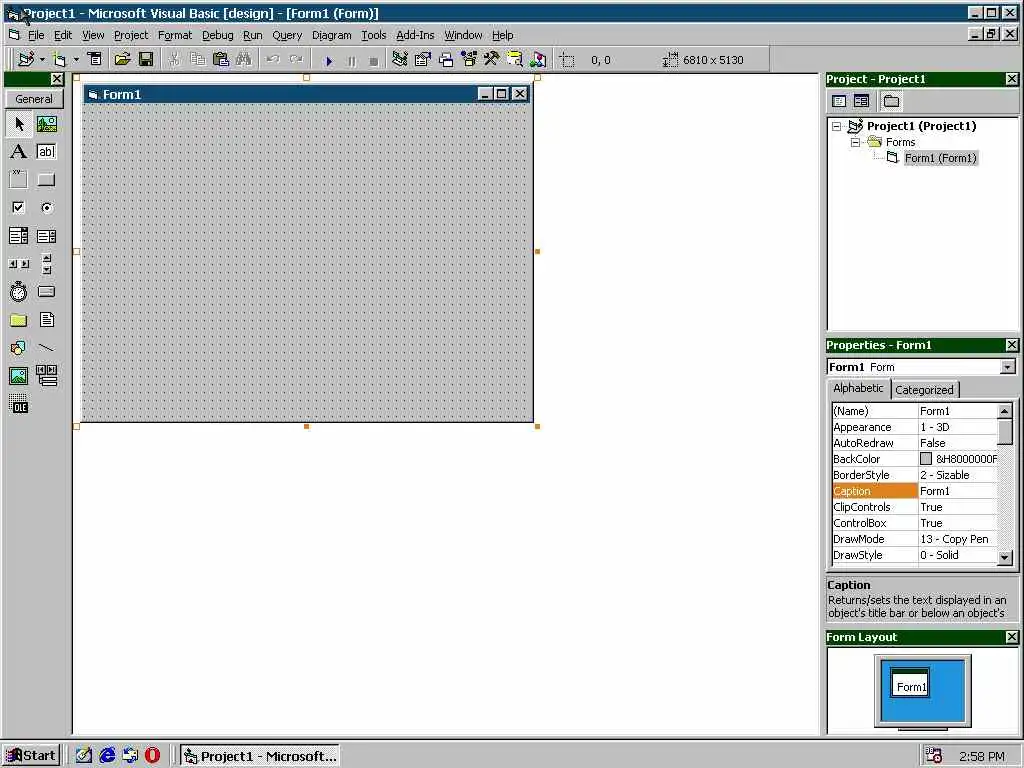Open the File menu

(36, 35)
